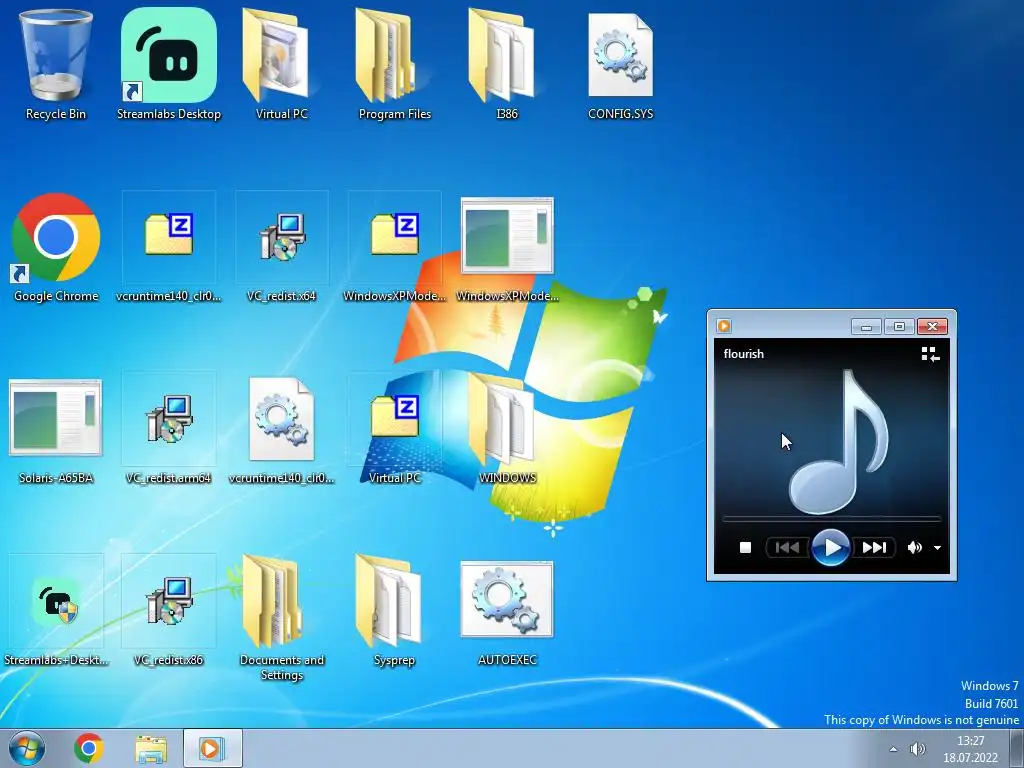The height and width of the screenshot is (768, 1024).
Task: Select the Google Chrome desktop shortcut
Action: pyautogui.click(x=56, y=247)
